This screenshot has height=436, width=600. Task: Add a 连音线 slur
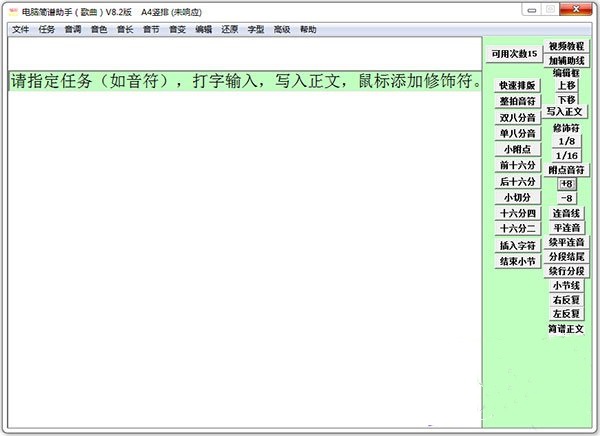[x=566, y=213]
